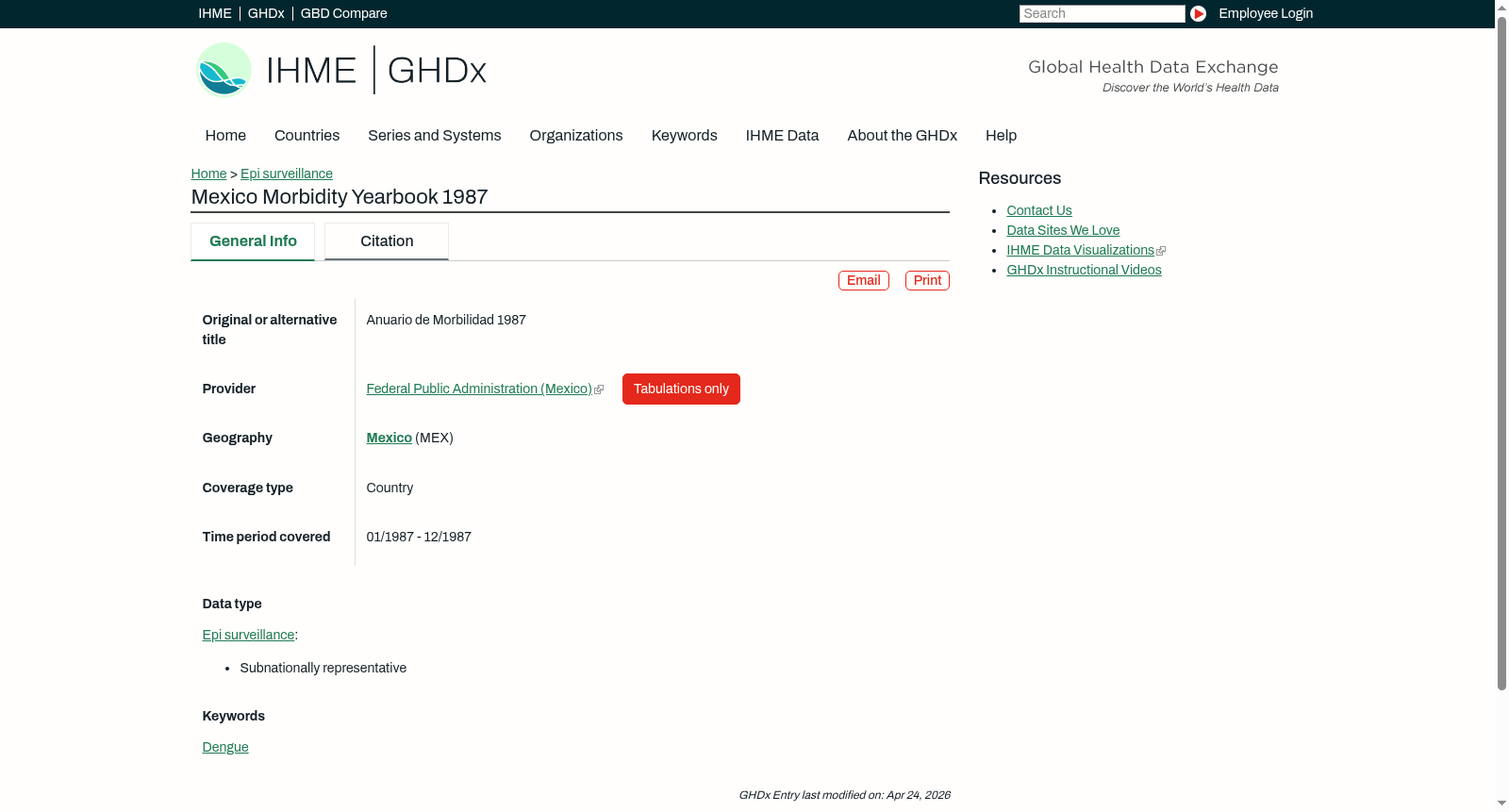The width and height of the screenshot is (1509, 812).
Task: Click the scrollbar up arrow
Action: (1501, 7)
